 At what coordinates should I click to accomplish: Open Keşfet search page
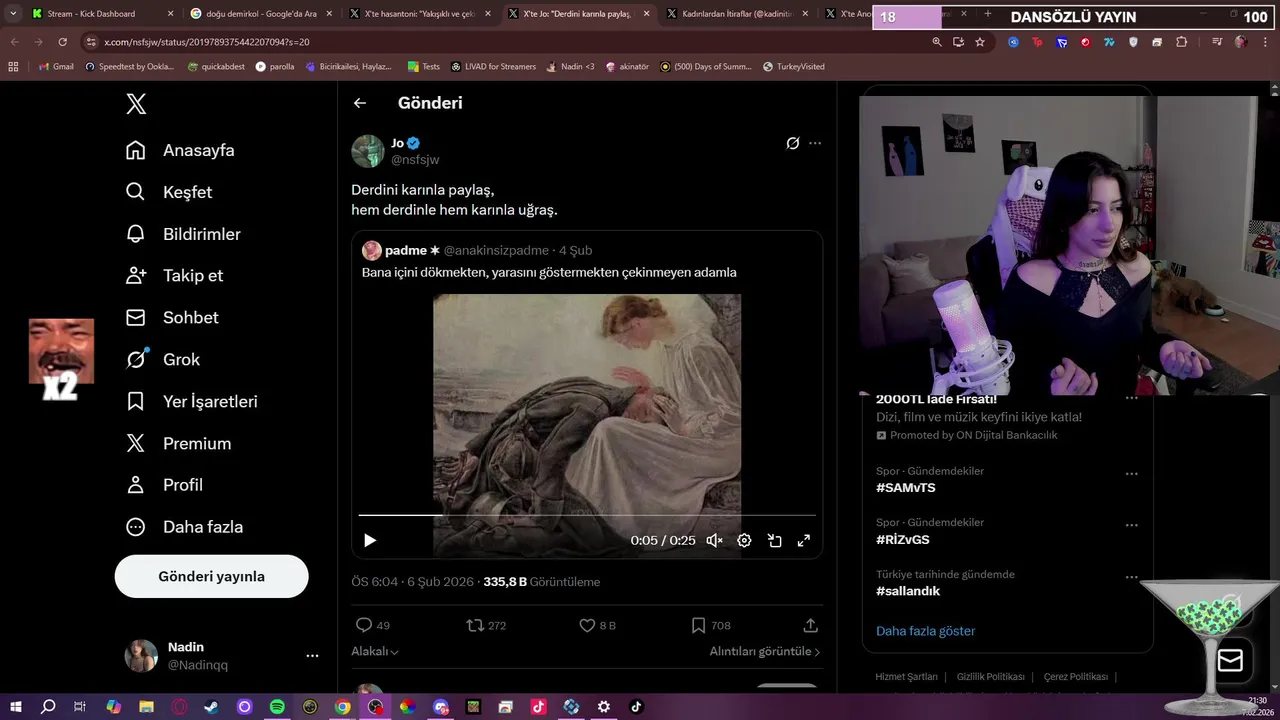(x=169, y=192)
